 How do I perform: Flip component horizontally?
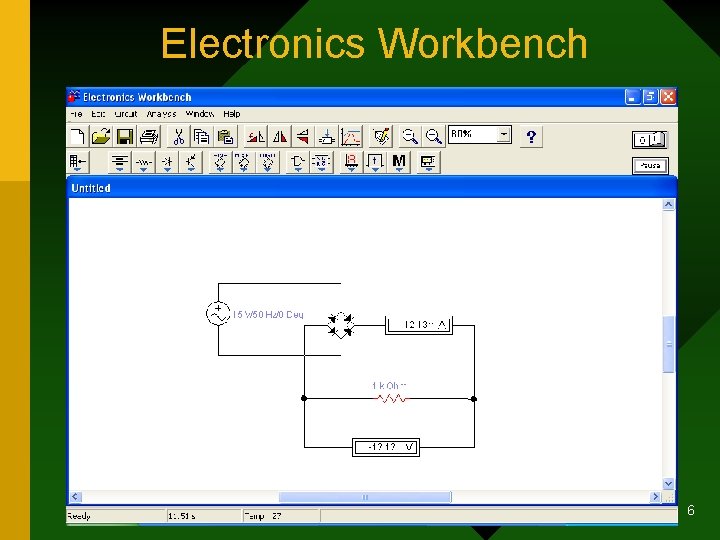coord(279,136)
